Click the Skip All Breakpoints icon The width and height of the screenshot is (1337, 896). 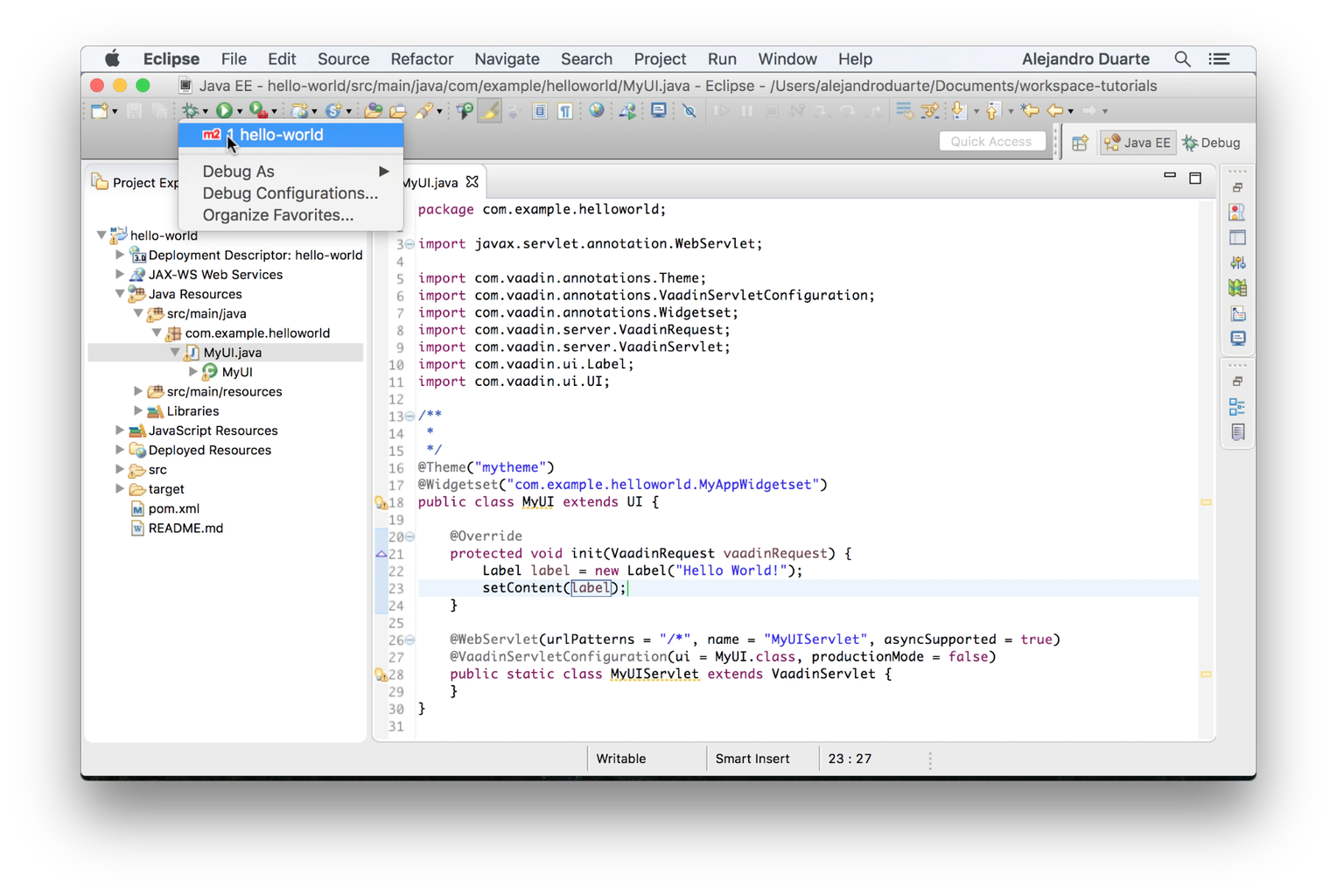click(x=689, y=110)
